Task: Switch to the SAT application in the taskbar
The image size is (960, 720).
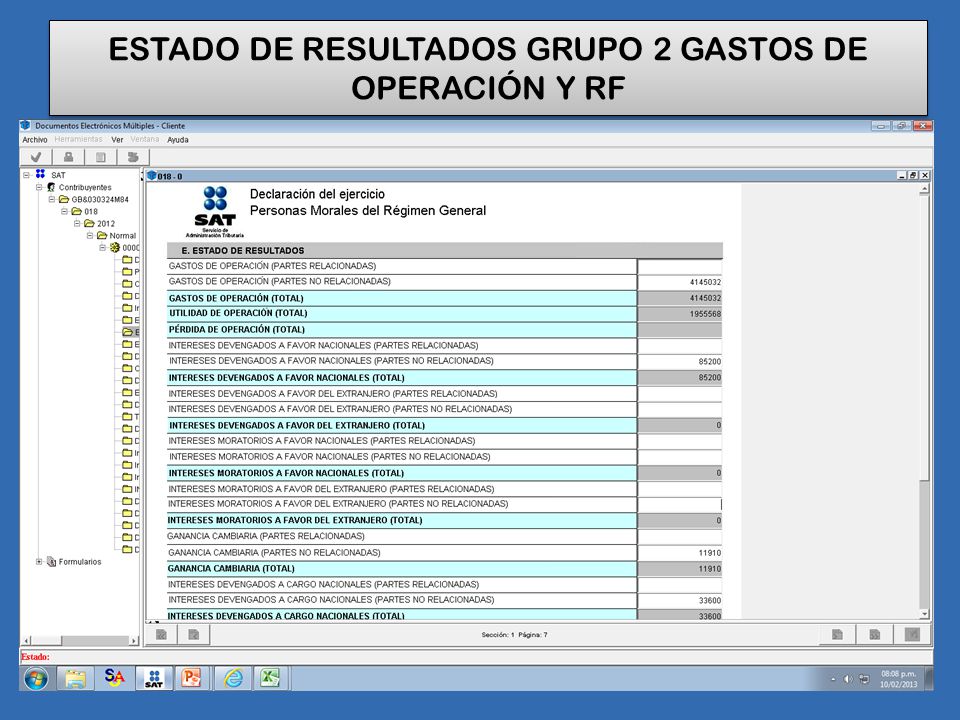Action: point(154,678)
